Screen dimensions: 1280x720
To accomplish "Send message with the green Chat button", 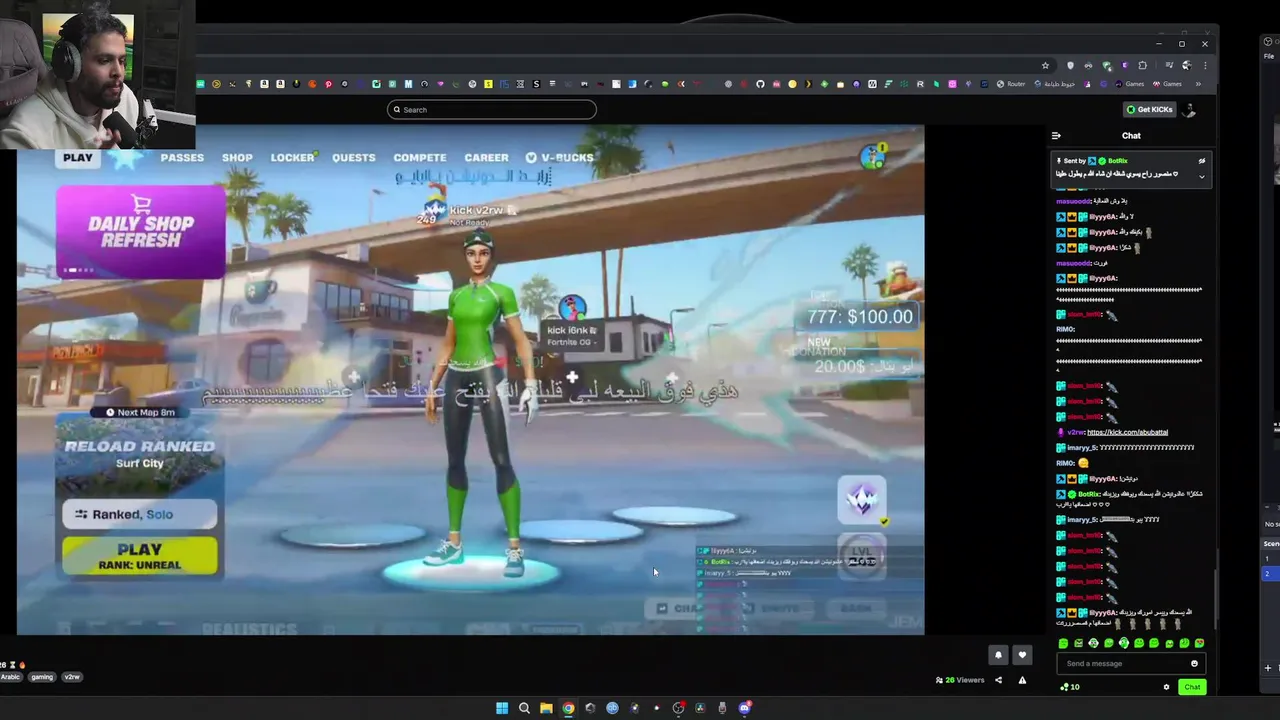I will click(1192, 687).
